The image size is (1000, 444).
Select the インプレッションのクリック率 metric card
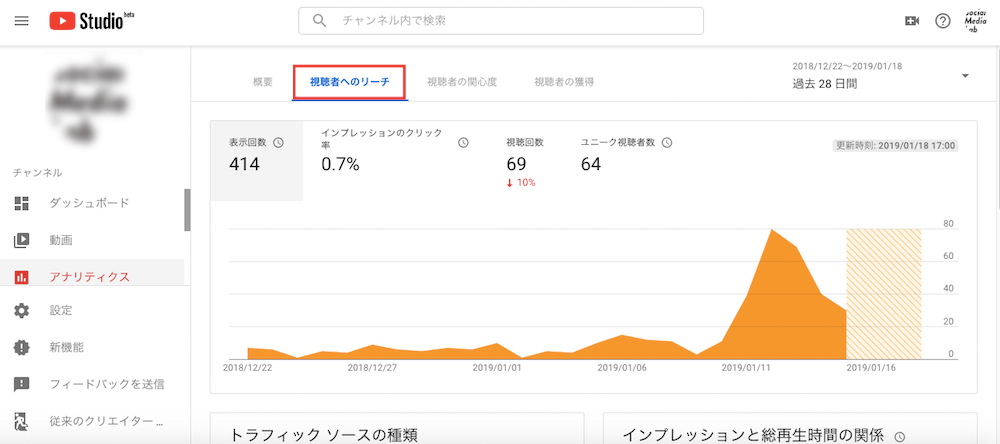tap(396, 161)
